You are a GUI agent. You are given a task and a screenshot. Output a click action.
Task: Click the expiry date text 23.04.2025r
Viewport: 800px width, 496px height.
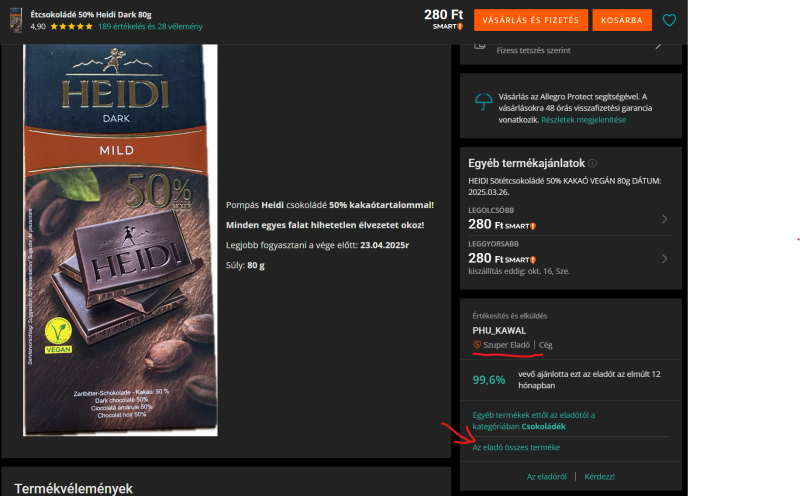tap(384, 245)
